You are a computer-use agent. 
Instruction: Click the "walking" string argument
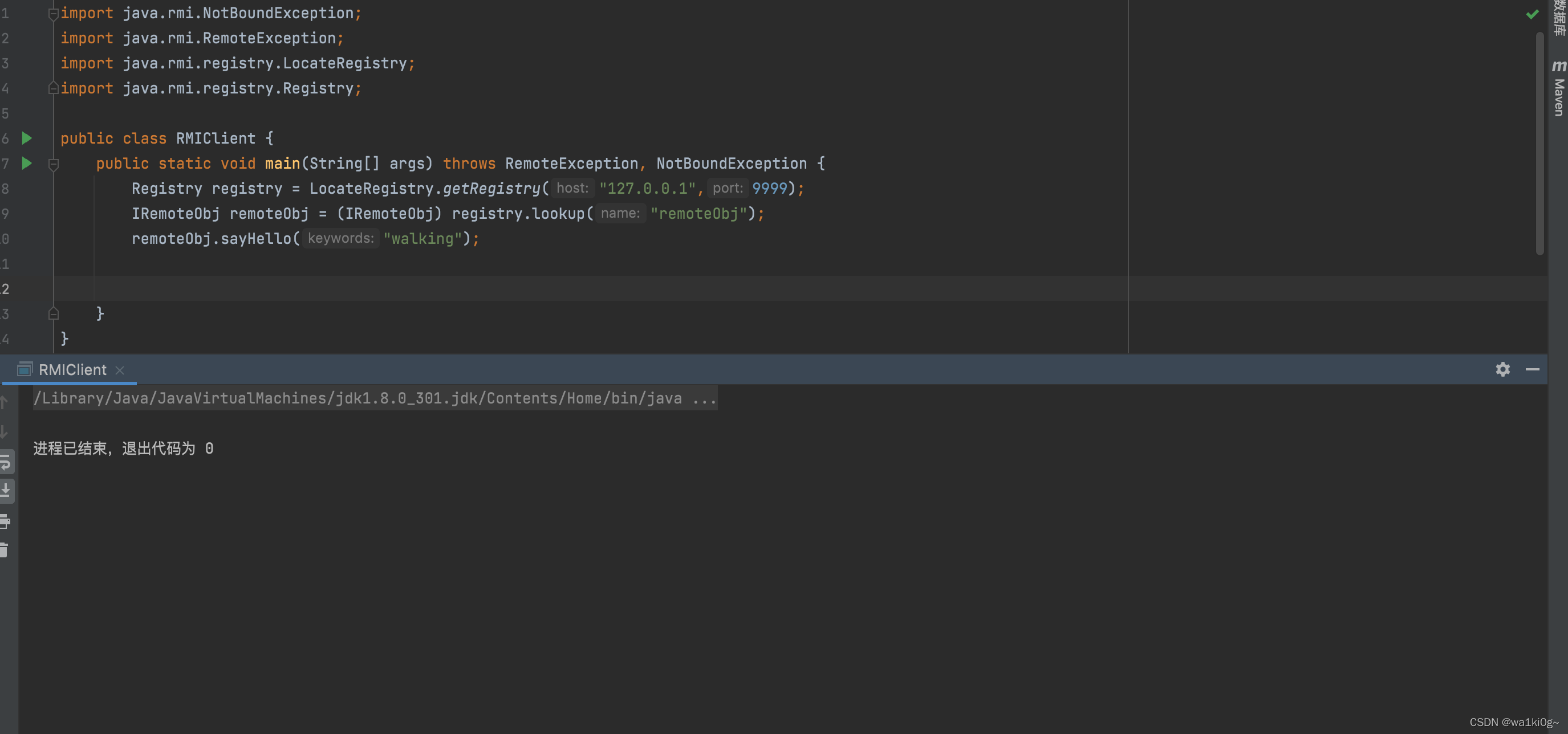click(423, 238)
